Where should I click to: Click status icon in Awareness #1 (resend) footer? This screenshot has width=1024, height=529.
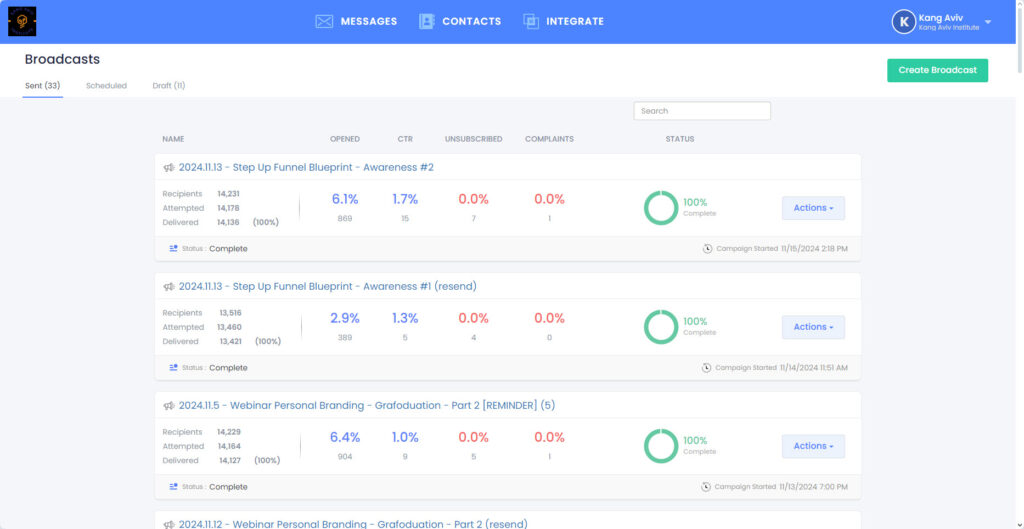[174, 368]
